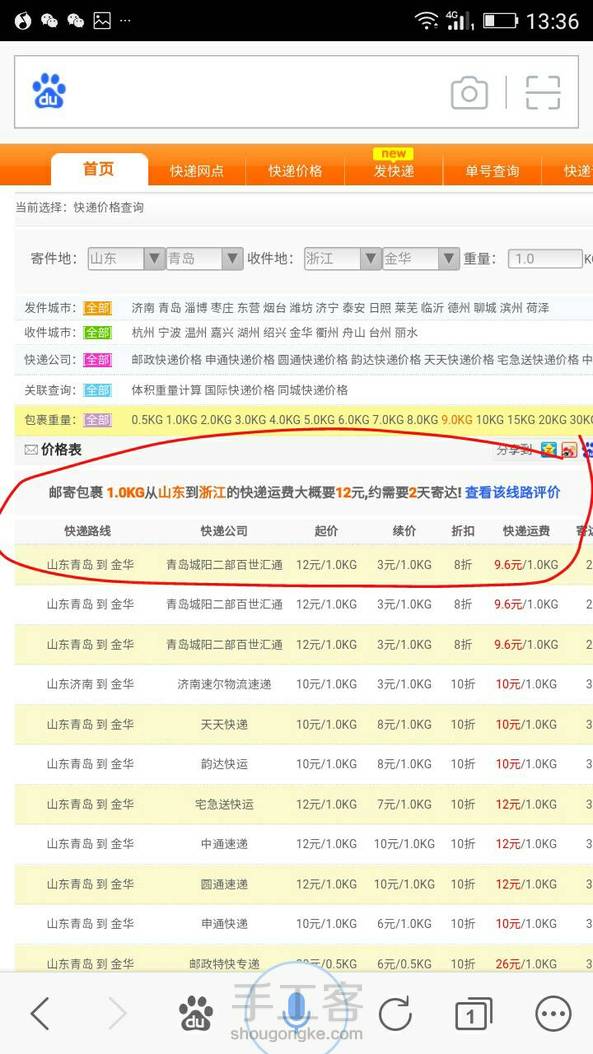Viewport: 593px width, 1054px height.
Task: Open 宅急送快递价格 link
Action: point(538,360)
